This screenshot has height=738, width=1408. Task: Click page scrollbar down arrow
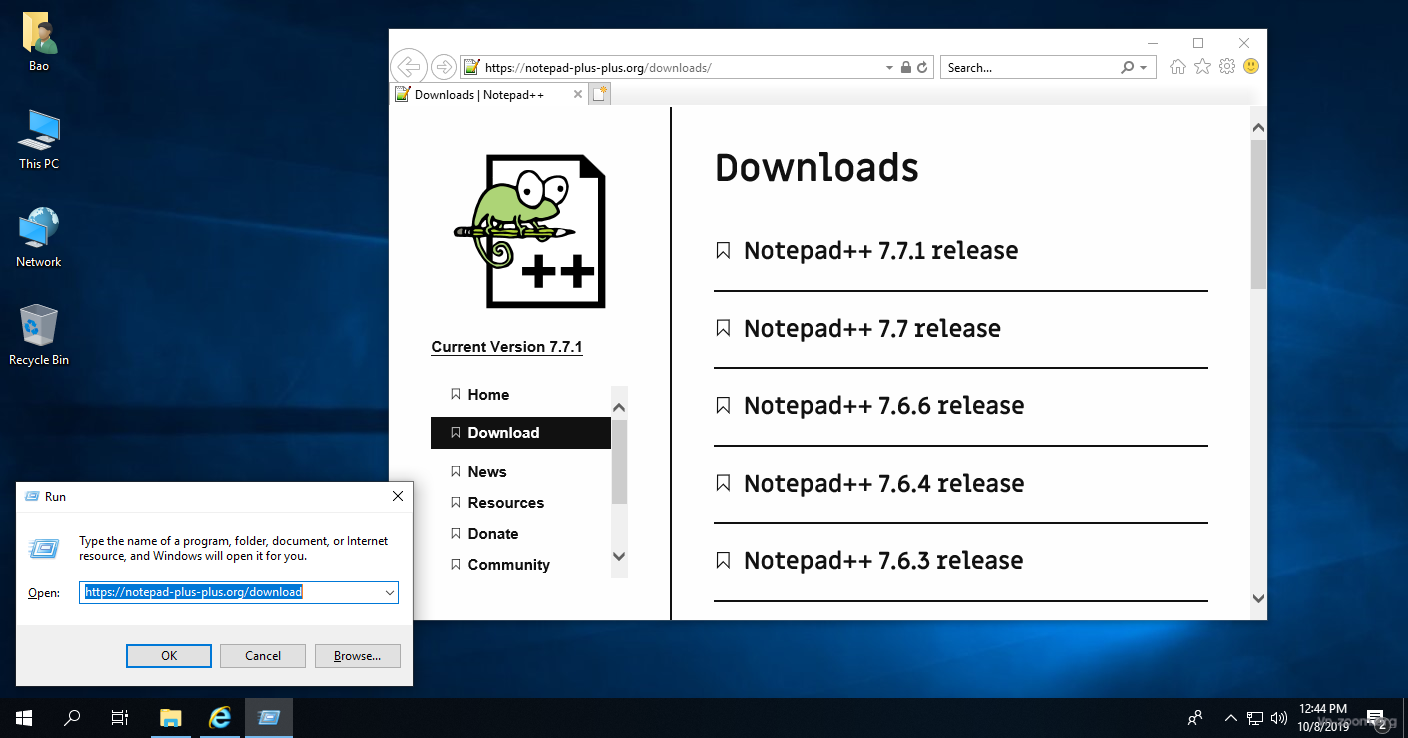(1258, 598)
